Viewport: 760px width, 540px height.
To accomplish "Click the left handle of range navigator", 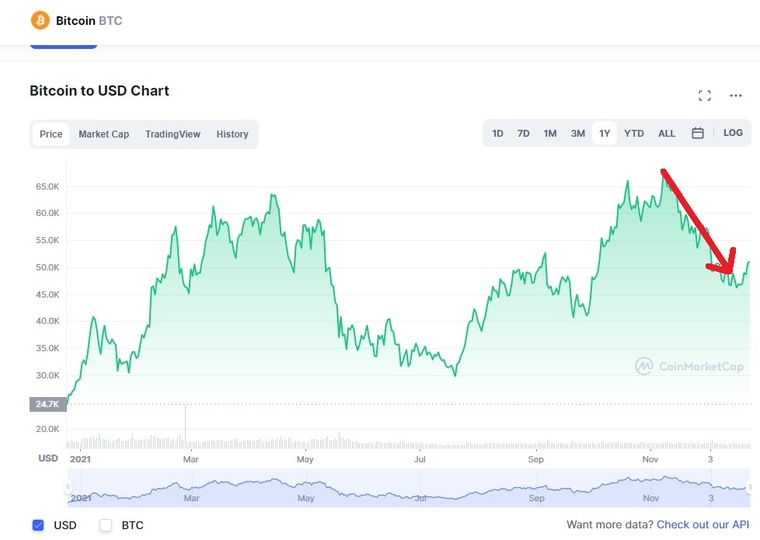I will [x=68, y=487].
